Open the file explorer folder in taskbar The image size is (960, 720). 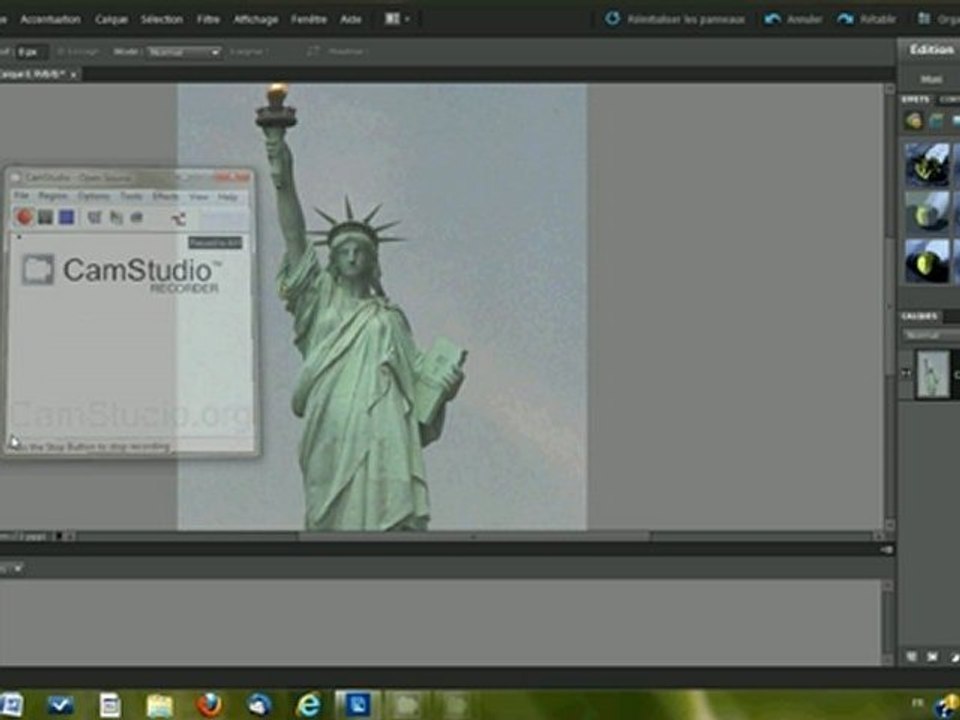160,705
